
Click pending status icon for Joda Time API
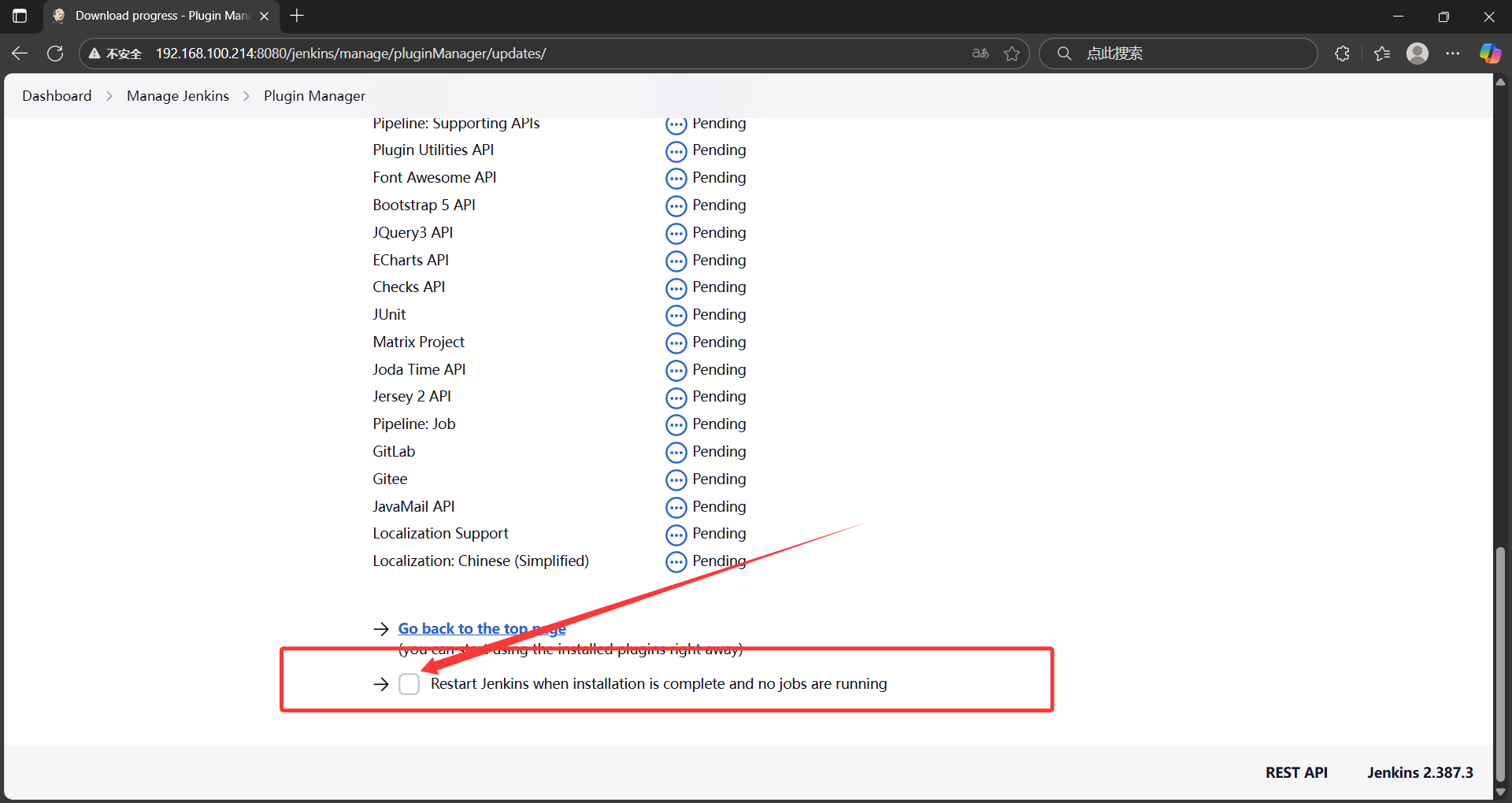pos(676,371)
